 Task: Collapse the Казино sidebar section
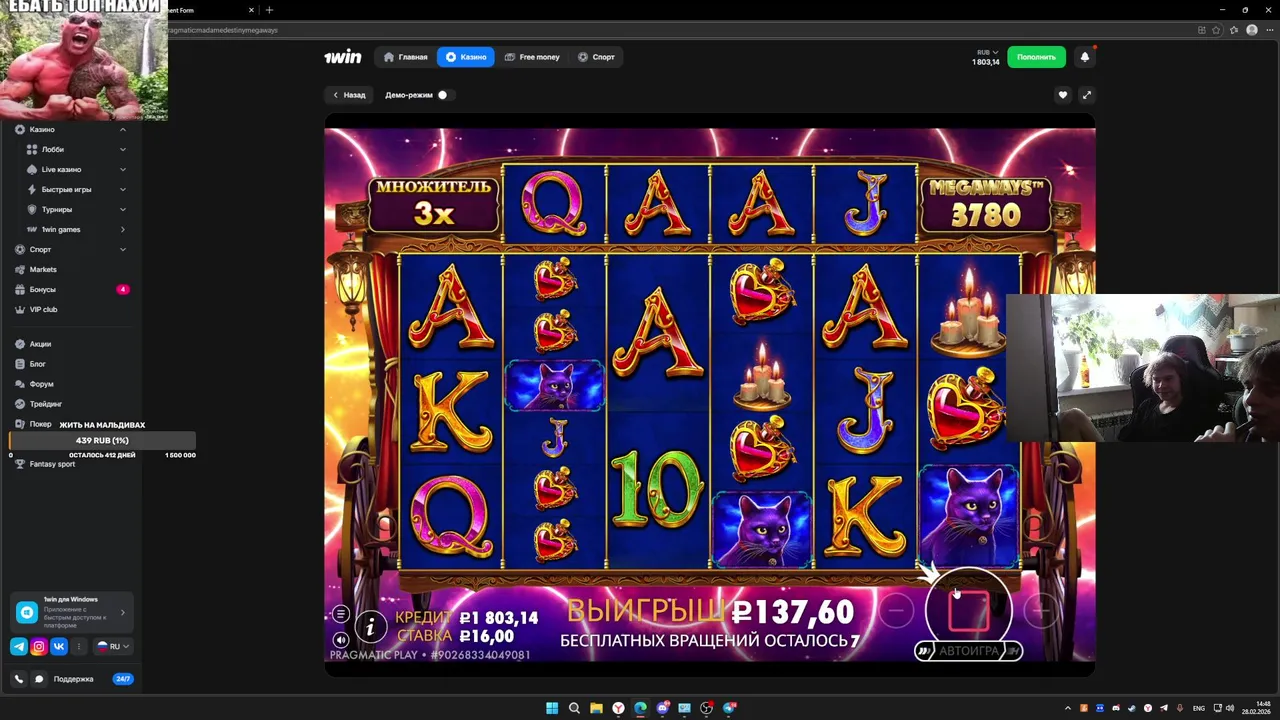point(123,129)
